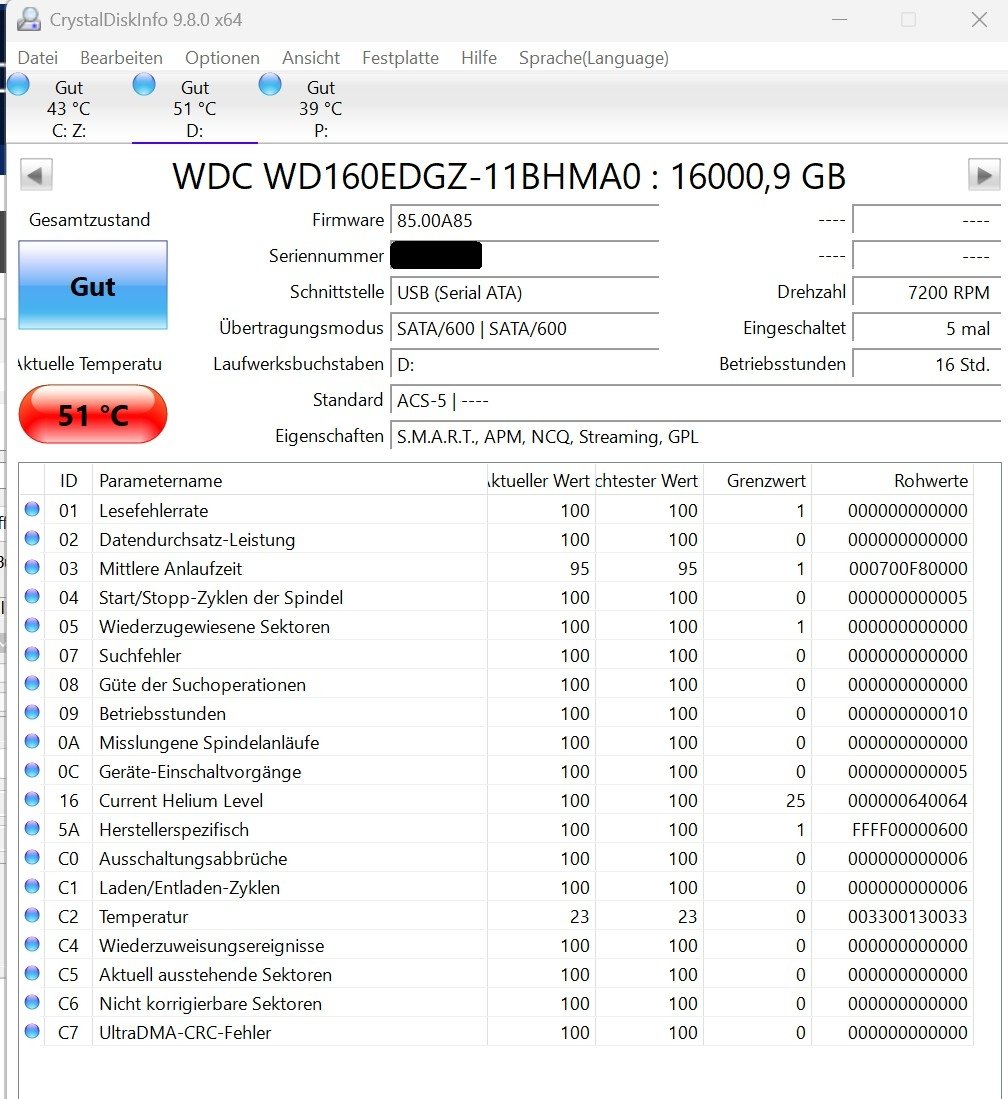Image resolution: width=1008 pixels, height=1099 pixels.
Task: Click status orb of row 09 Betriebsstunden
Action: coord(32,712)
